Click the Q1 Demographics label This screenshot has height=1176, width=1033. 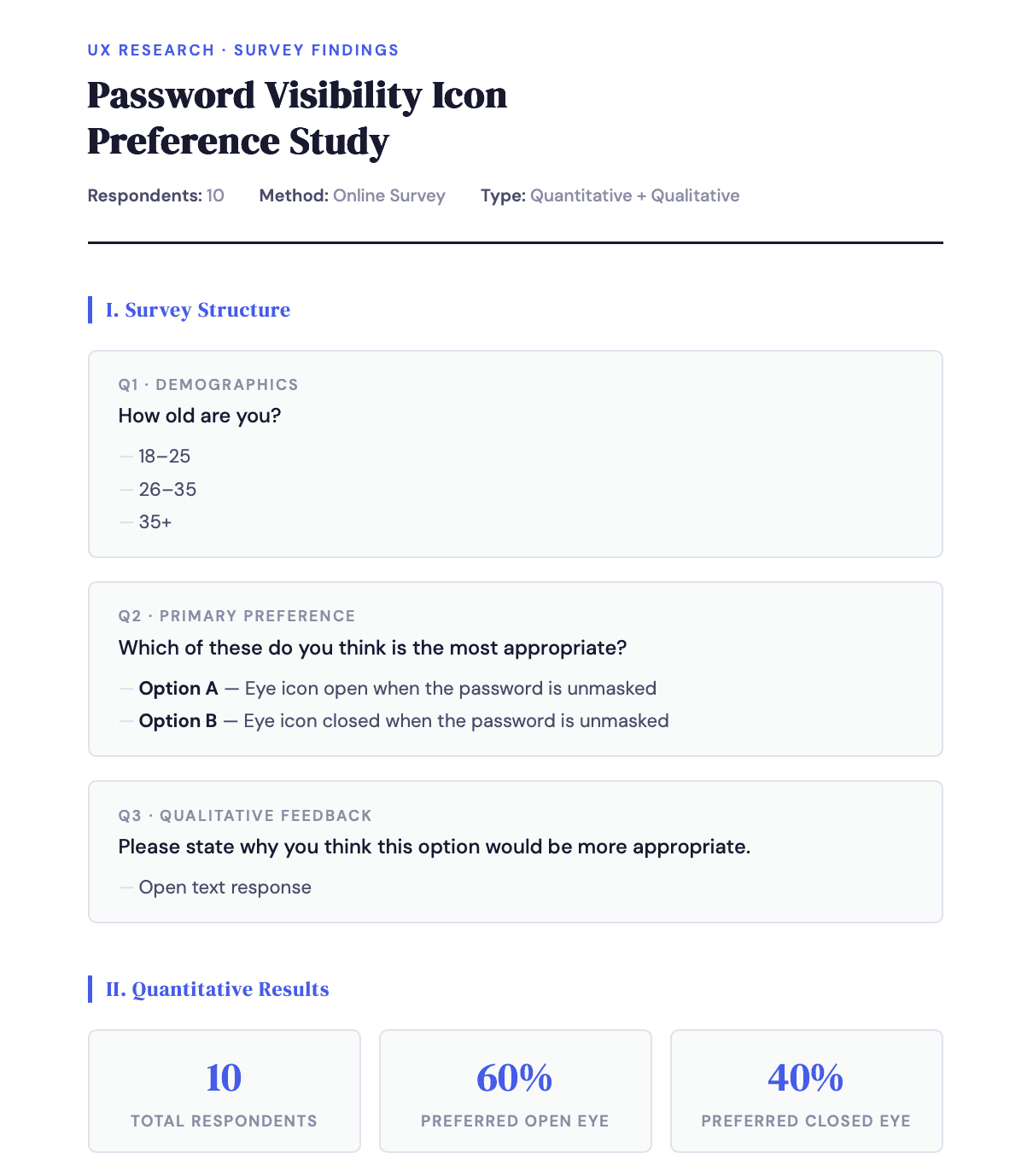point(208,385)
